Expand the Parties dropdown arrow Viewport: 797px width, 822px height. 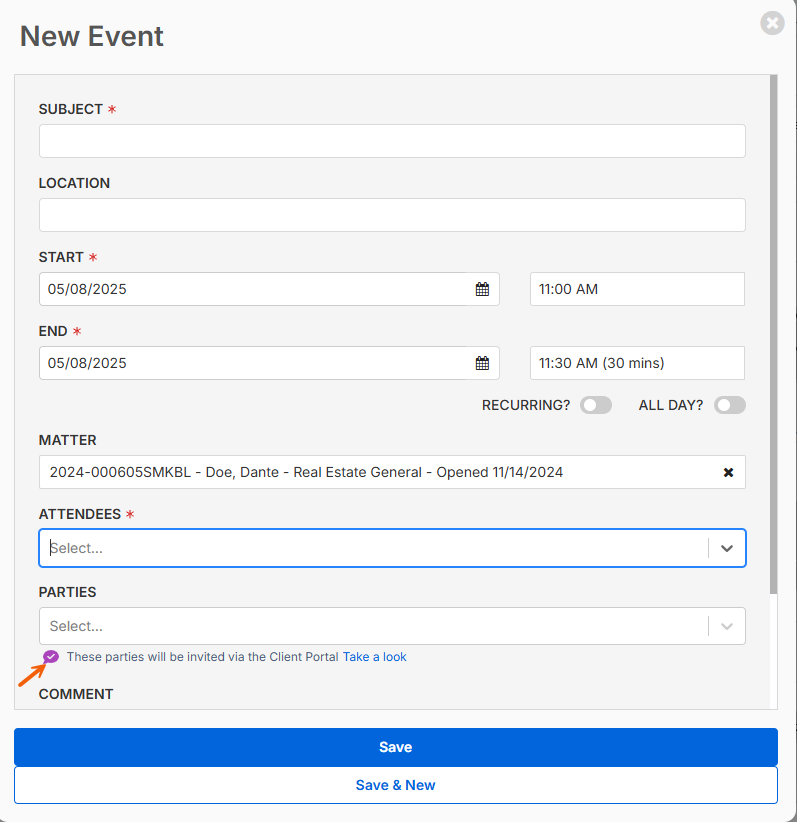pyautogui.click(x=726, y=626)
